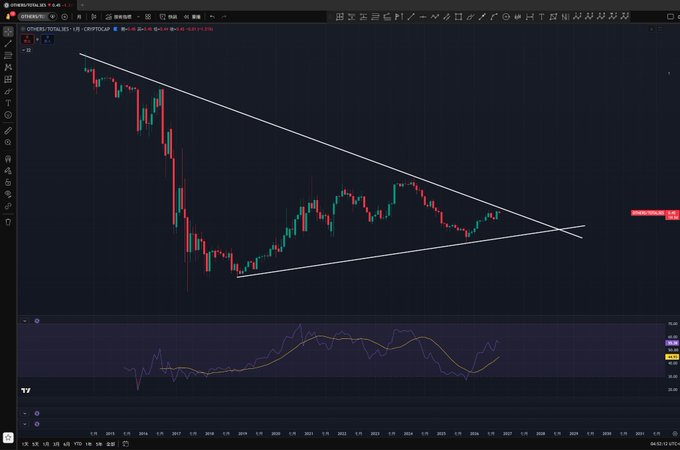Collapse the RSI indicator pane arrow
This screenshot has width=680, height=450.
25,321
